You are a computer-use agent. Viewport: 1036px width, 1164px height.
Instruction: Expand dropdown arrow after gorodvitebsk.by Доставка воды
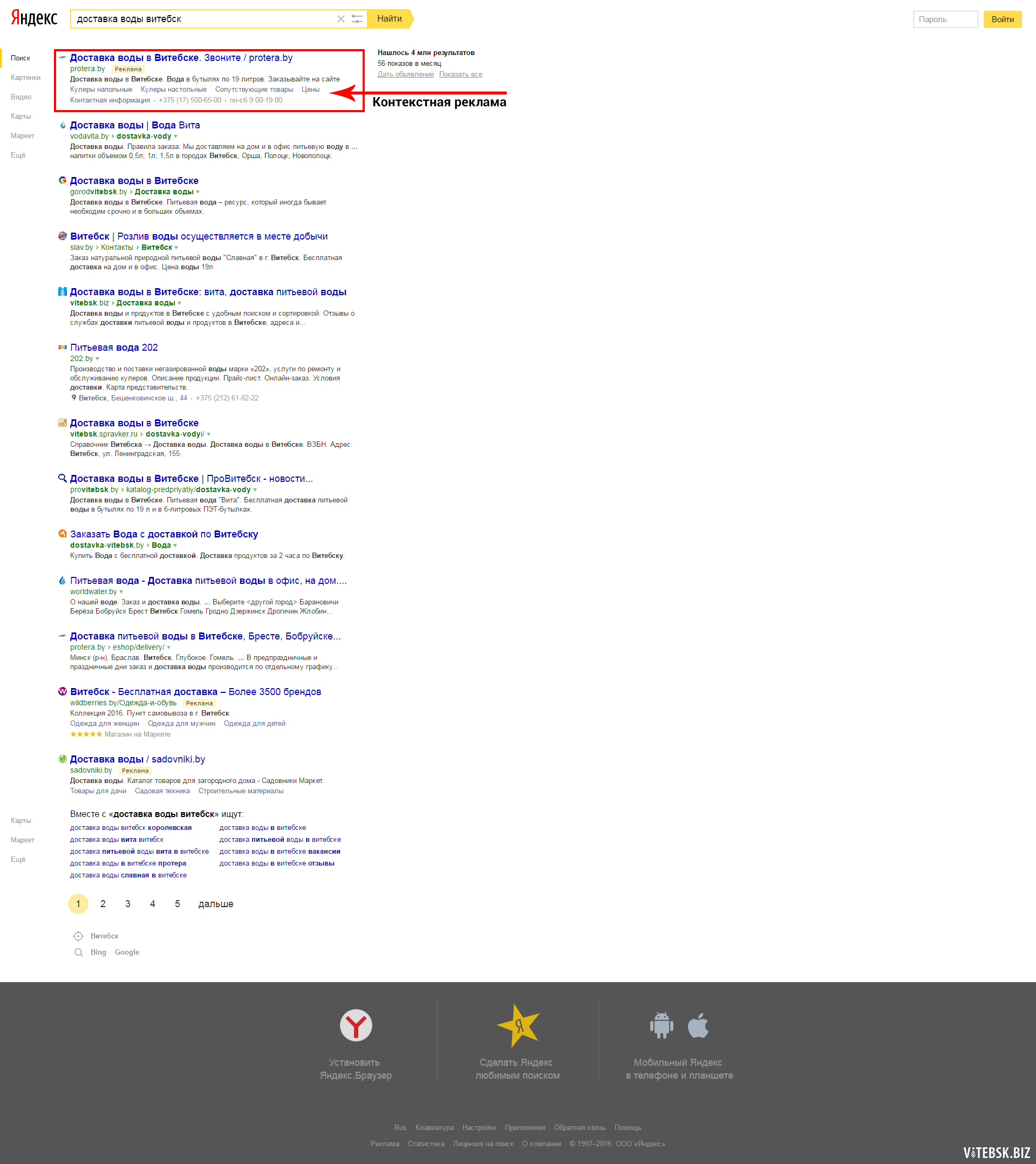(197, 192)
